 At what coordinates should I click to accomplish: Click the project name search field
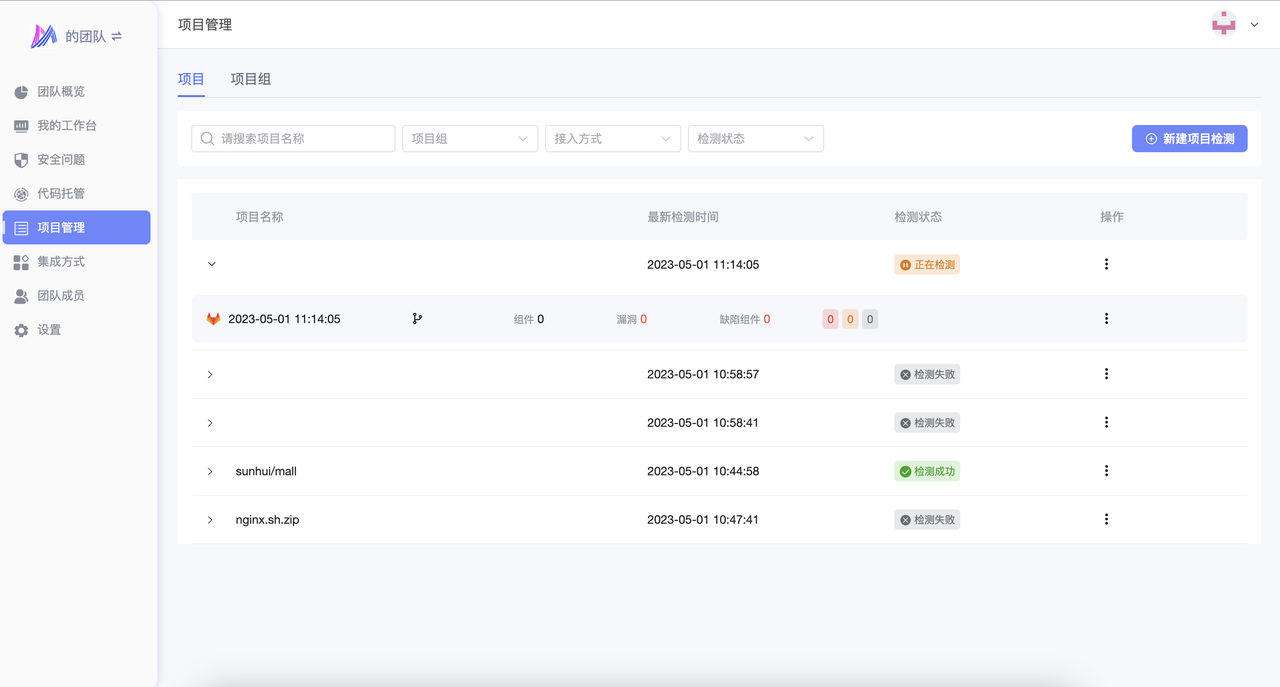pyautogui.click(x=293, y=139)
